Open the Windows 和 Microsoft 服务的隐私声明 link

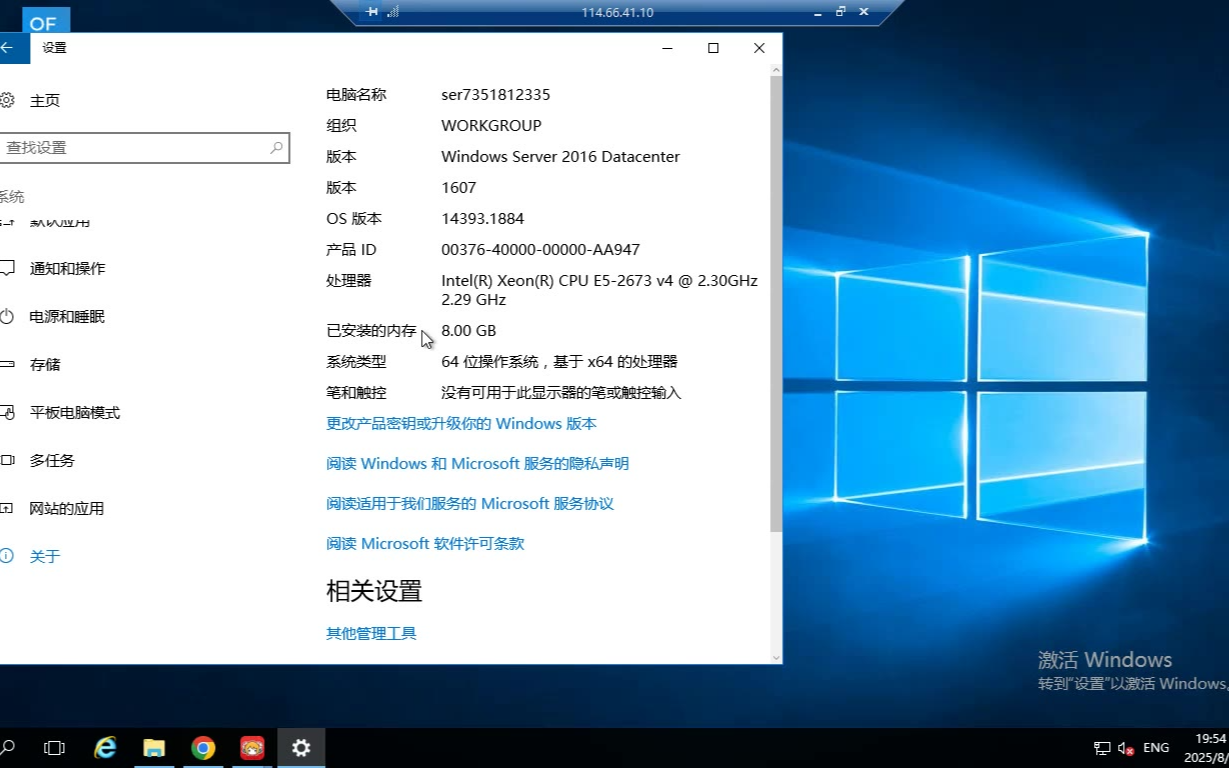pyautogui.click(x=477, y=463)
